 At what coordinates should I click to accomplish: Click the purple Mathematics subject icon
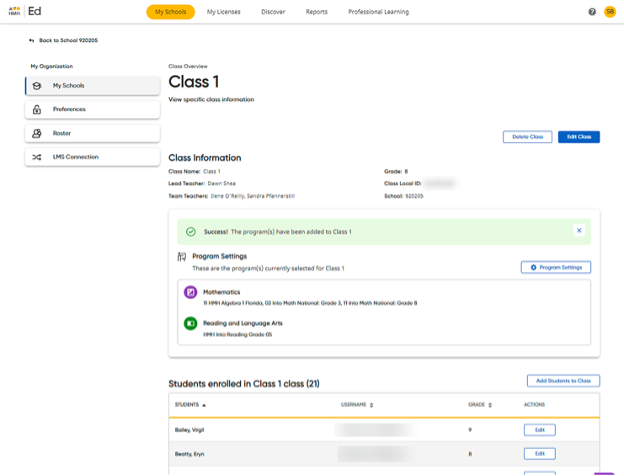pos(190,292)
